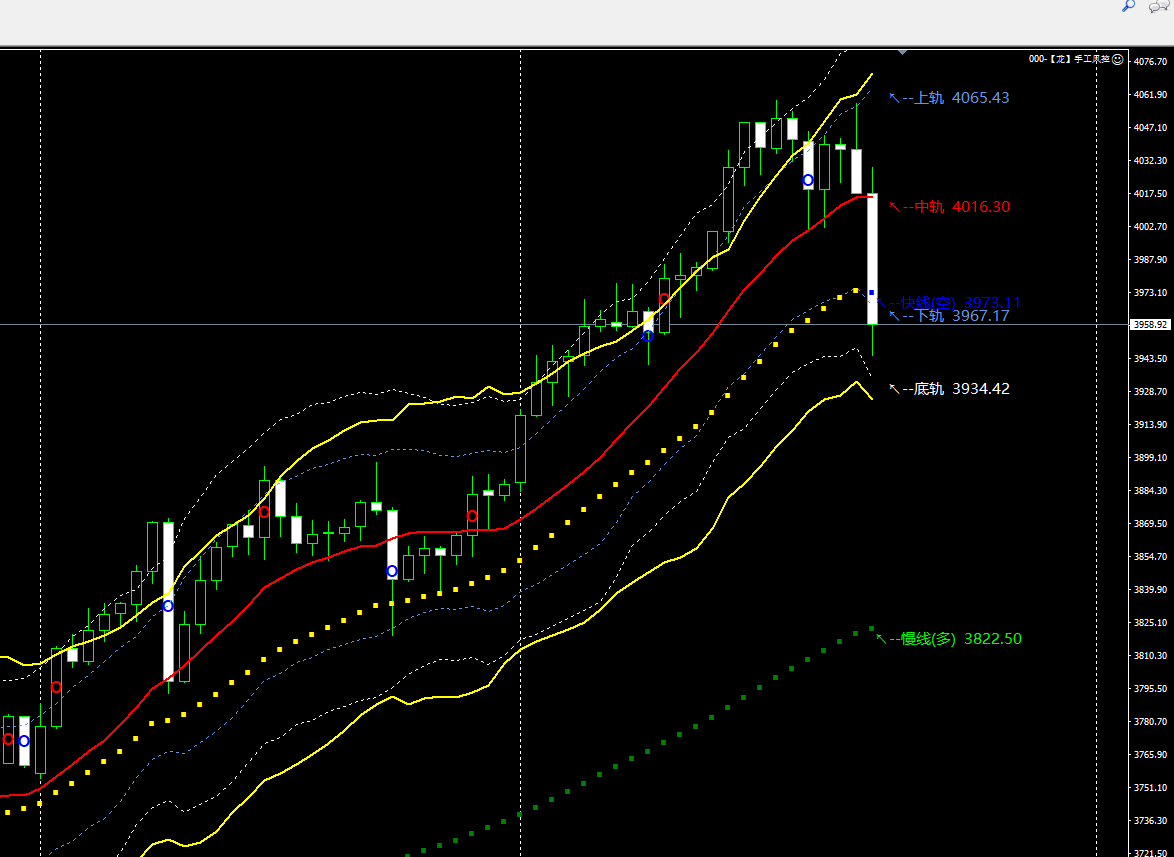The width and height of the screenshot is (1174, 857).
Task: Click the small blue square fast-line dot
Action: point(872,292)
